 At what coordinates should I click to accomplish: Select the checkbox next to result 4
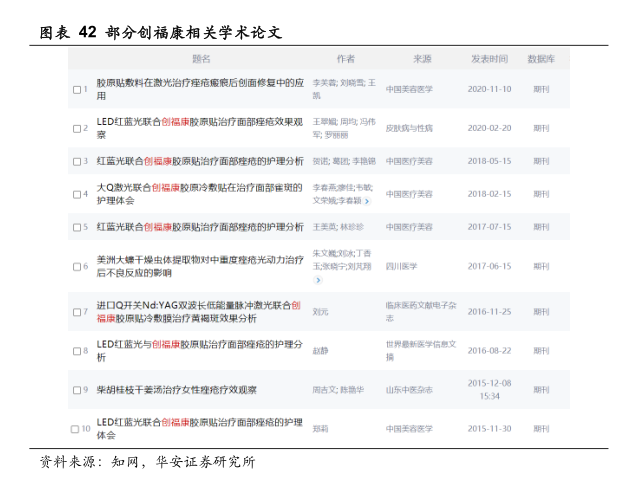(77, 195)
